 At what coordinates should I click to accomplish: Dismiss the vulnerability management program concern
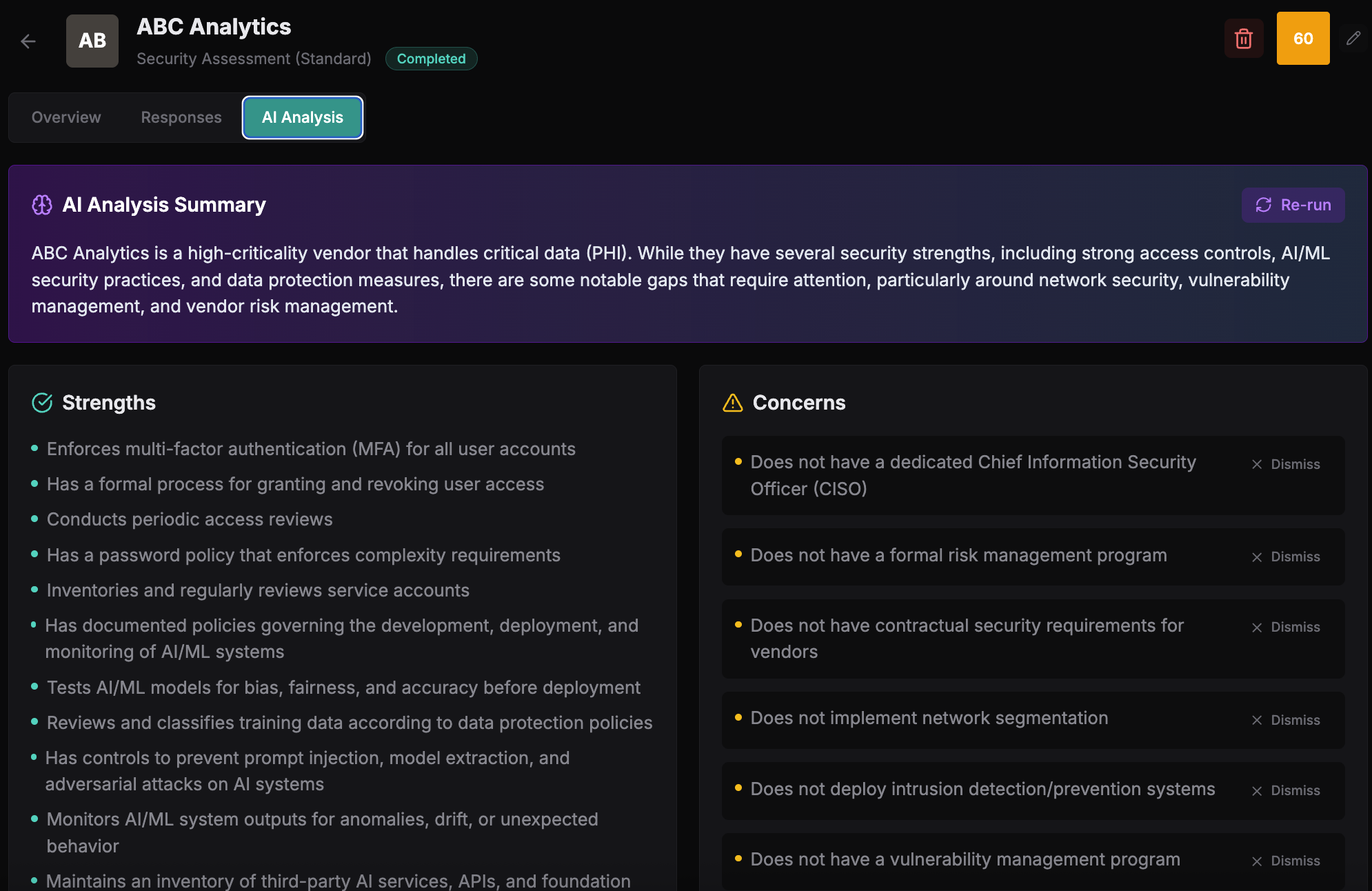pyautogui.click(x=1286, y=861)
